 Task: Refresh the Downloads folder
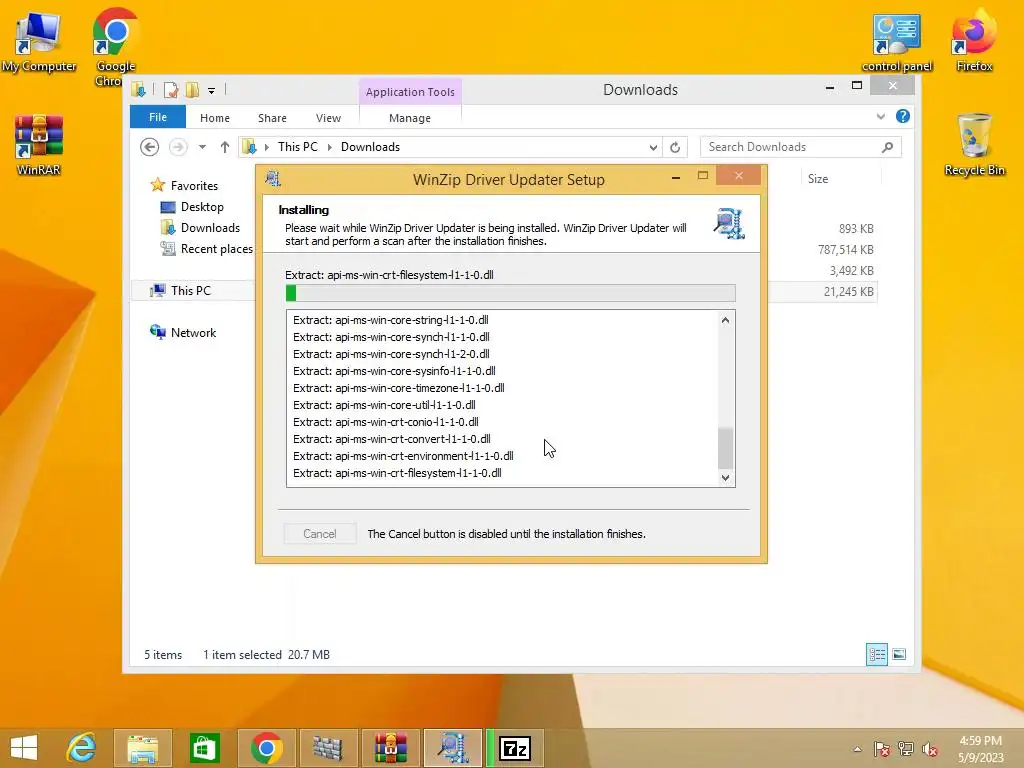pos(675,147)
